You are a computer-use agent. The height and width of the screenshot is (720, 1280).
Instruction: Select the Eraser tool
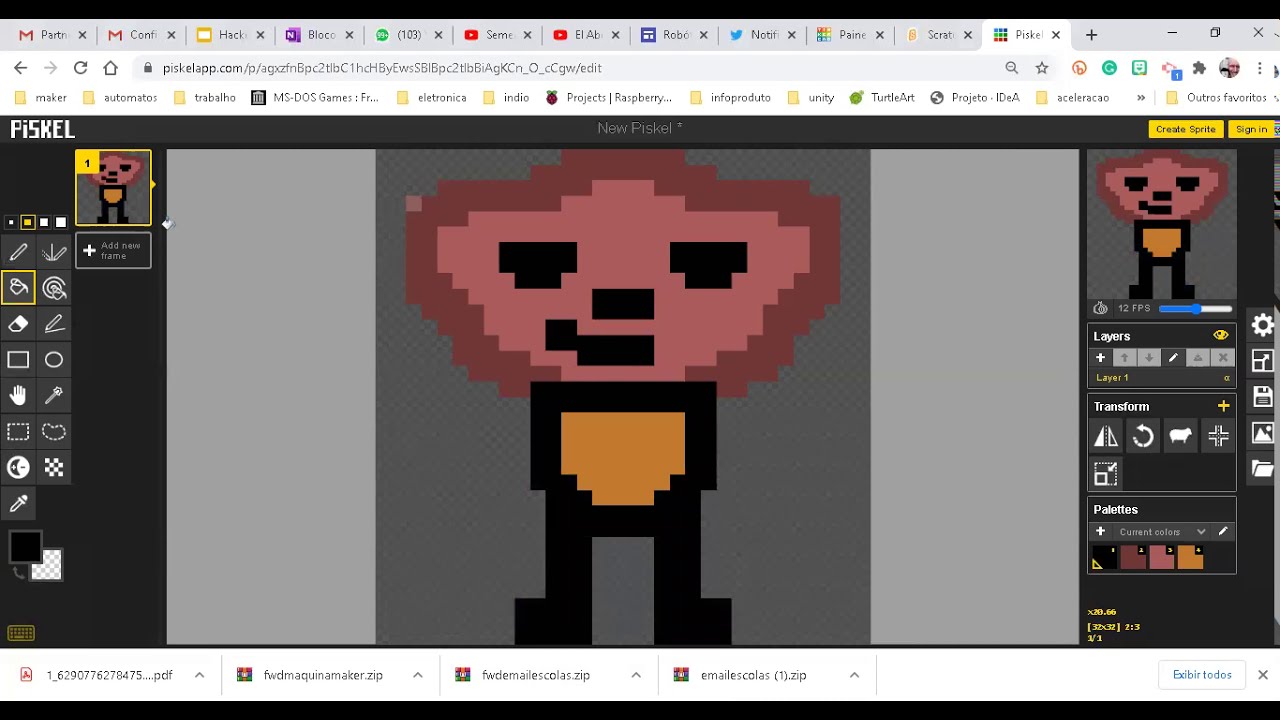click(x=18, y=324)
